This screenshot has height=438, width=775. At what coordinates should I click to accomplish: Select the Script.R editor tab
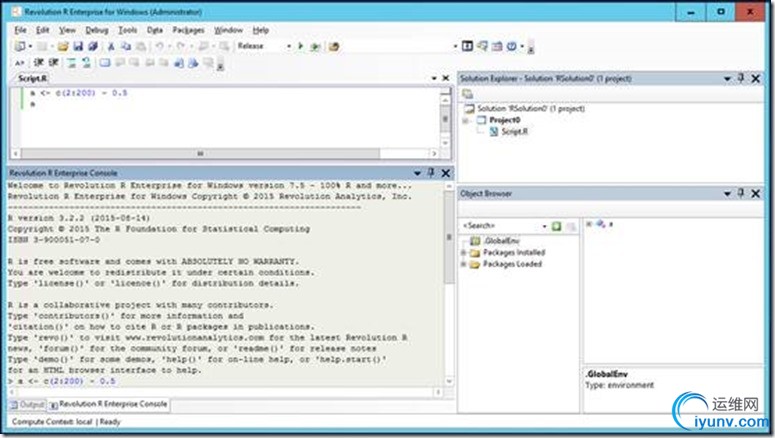pos(33,78)
